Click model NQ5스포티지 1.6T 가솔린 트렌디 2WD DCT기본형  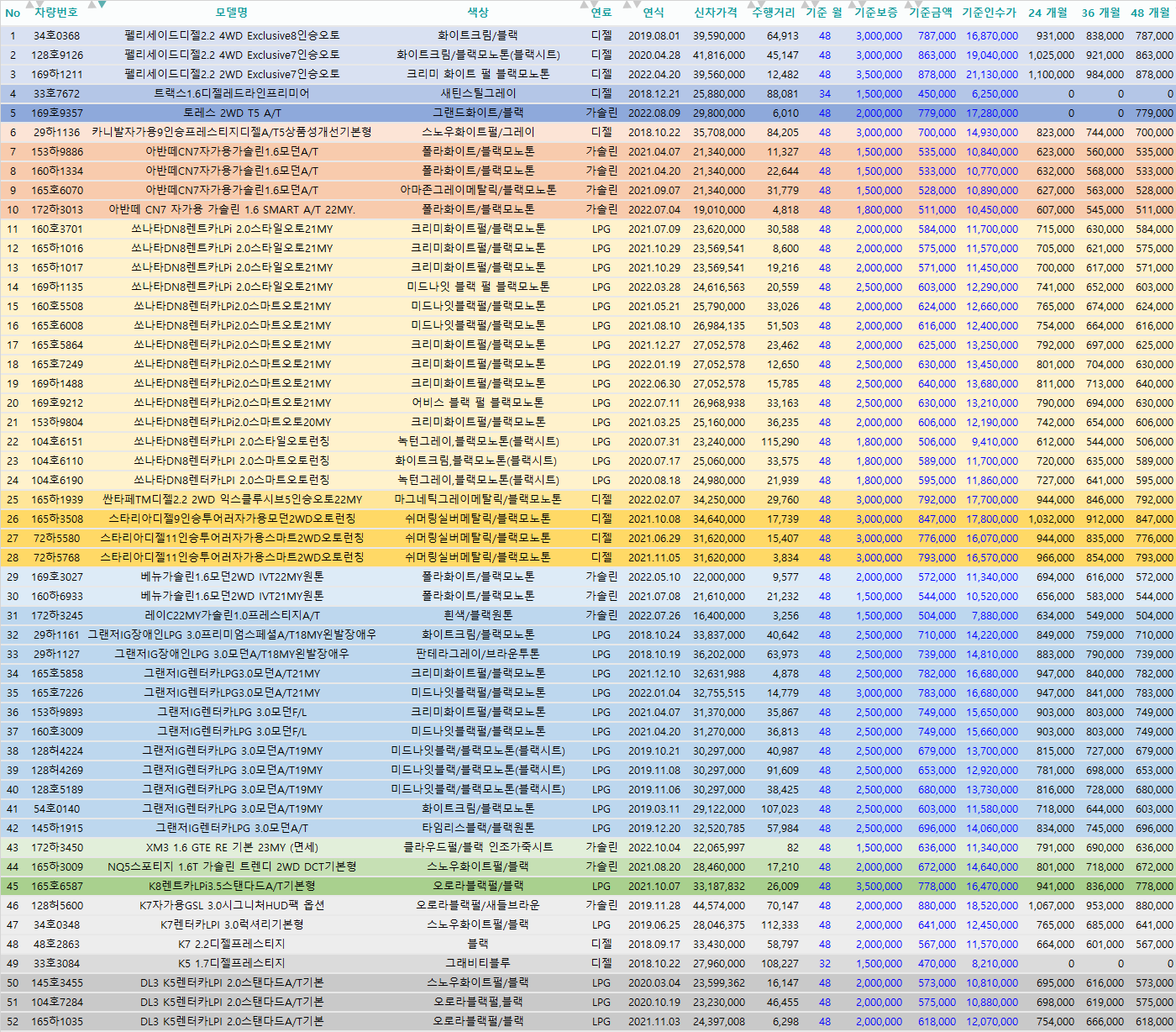232,867
